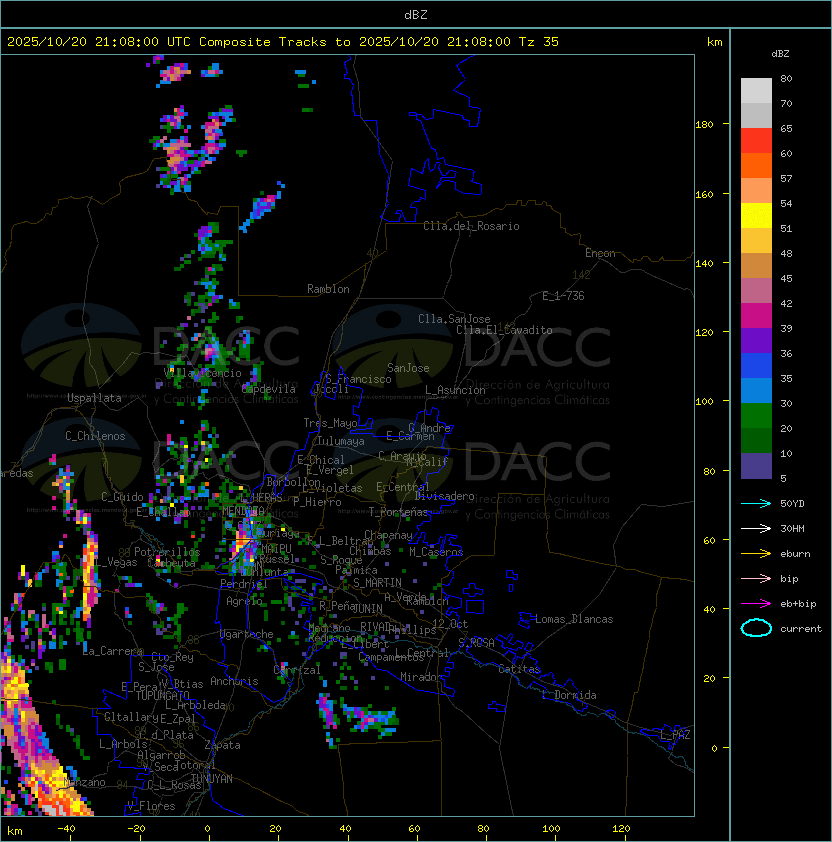Click the 'C_Chilenos' map label
This screenshot has width=832, height=842.
[95, 436]
